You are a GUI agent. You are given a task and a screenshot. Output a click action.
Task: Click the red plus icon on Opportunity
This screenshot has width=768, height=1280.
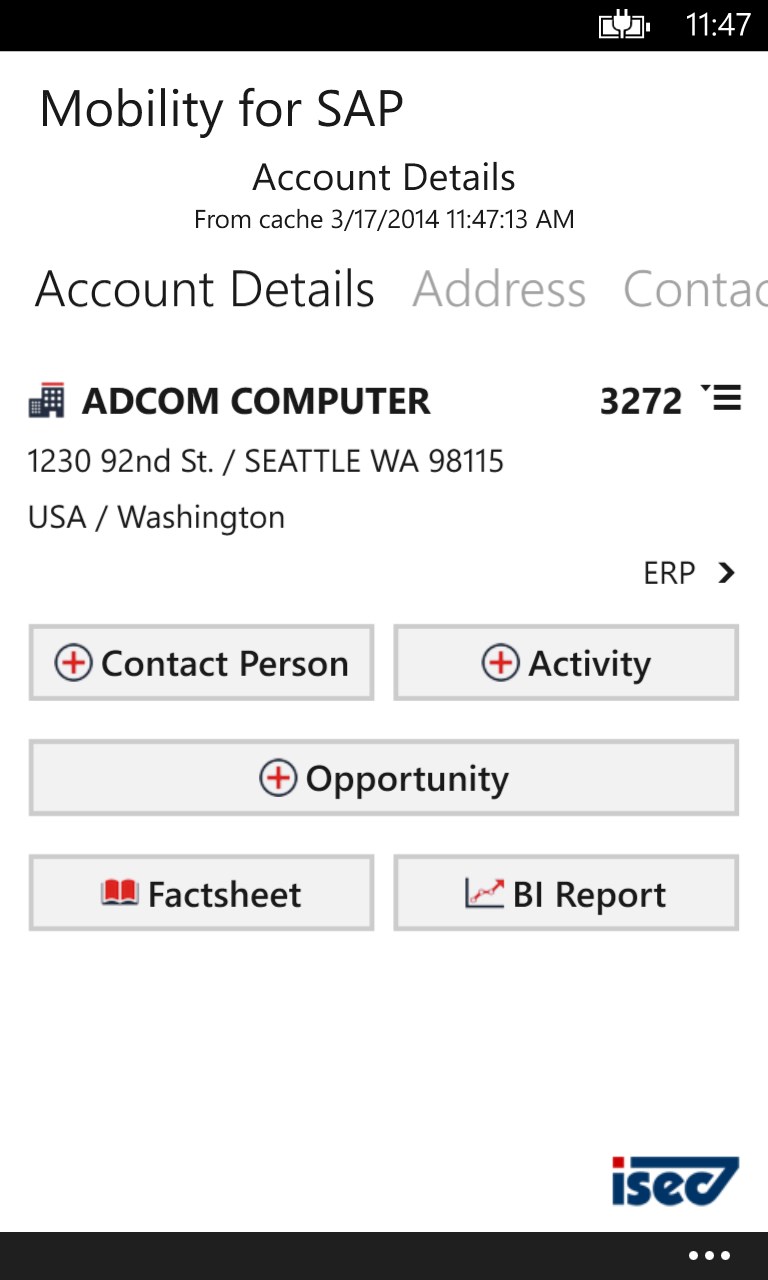(278, 778)
